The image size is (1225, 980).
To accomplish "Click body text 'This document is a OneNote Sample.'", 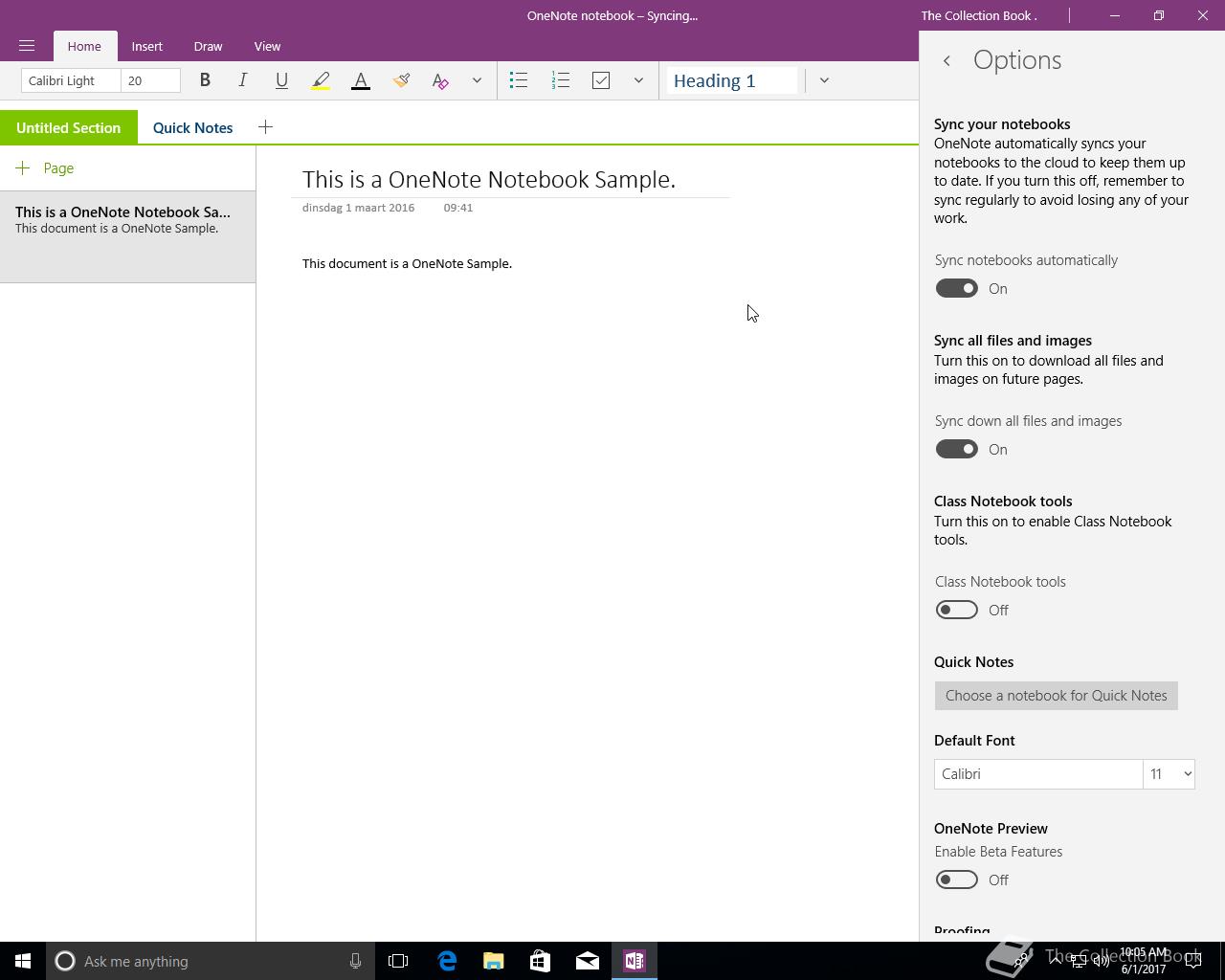I will pyautogui.click(x=407, y=263).
